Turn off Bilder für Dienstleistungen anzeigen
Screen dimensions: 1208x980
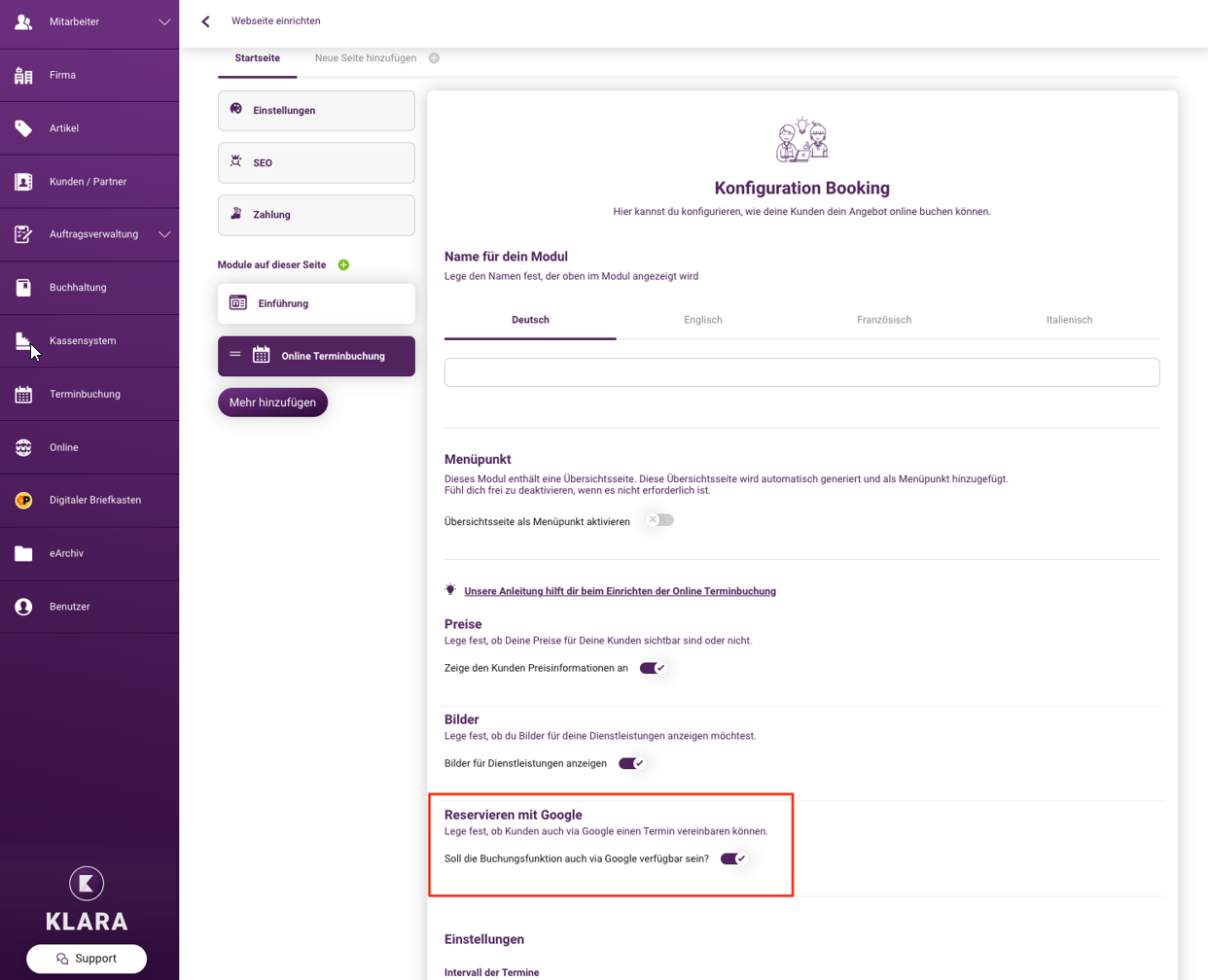point(631,763)
